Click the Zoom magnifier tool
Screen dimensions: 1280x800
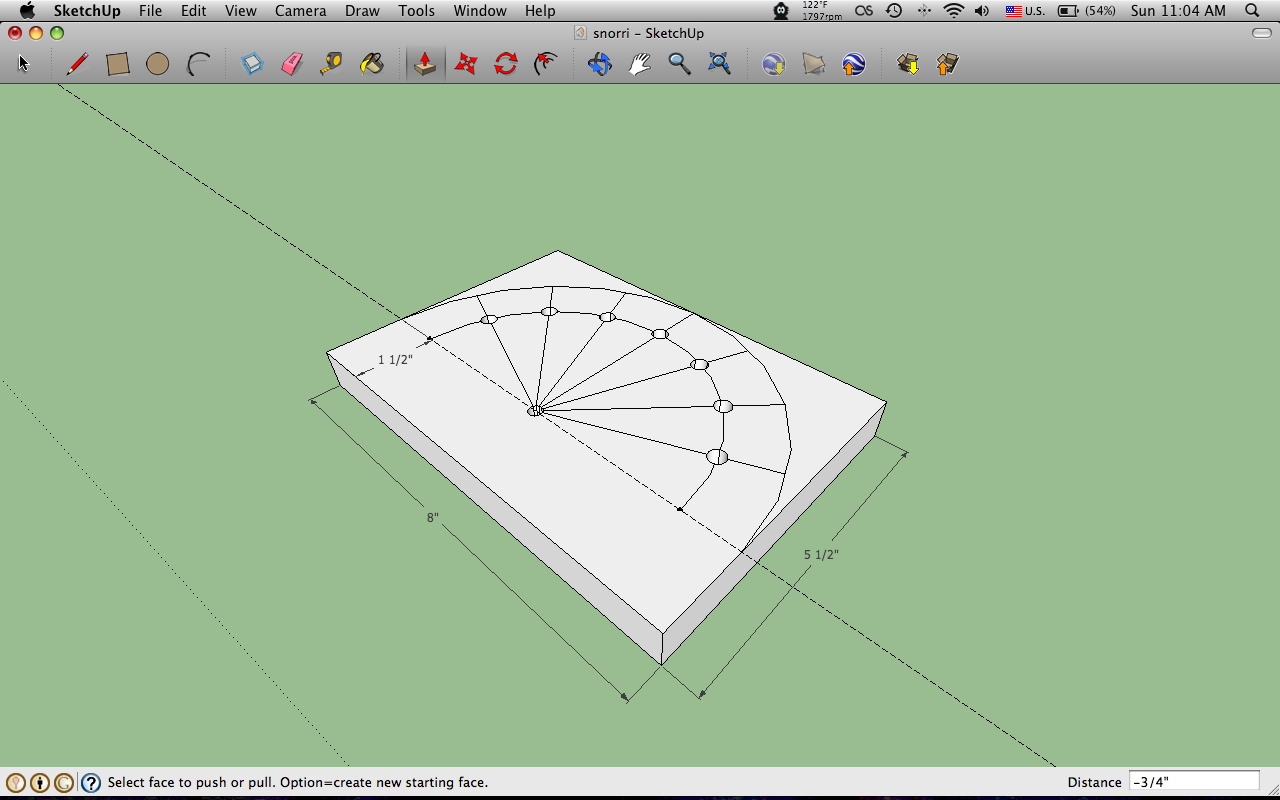click(680, 64)
